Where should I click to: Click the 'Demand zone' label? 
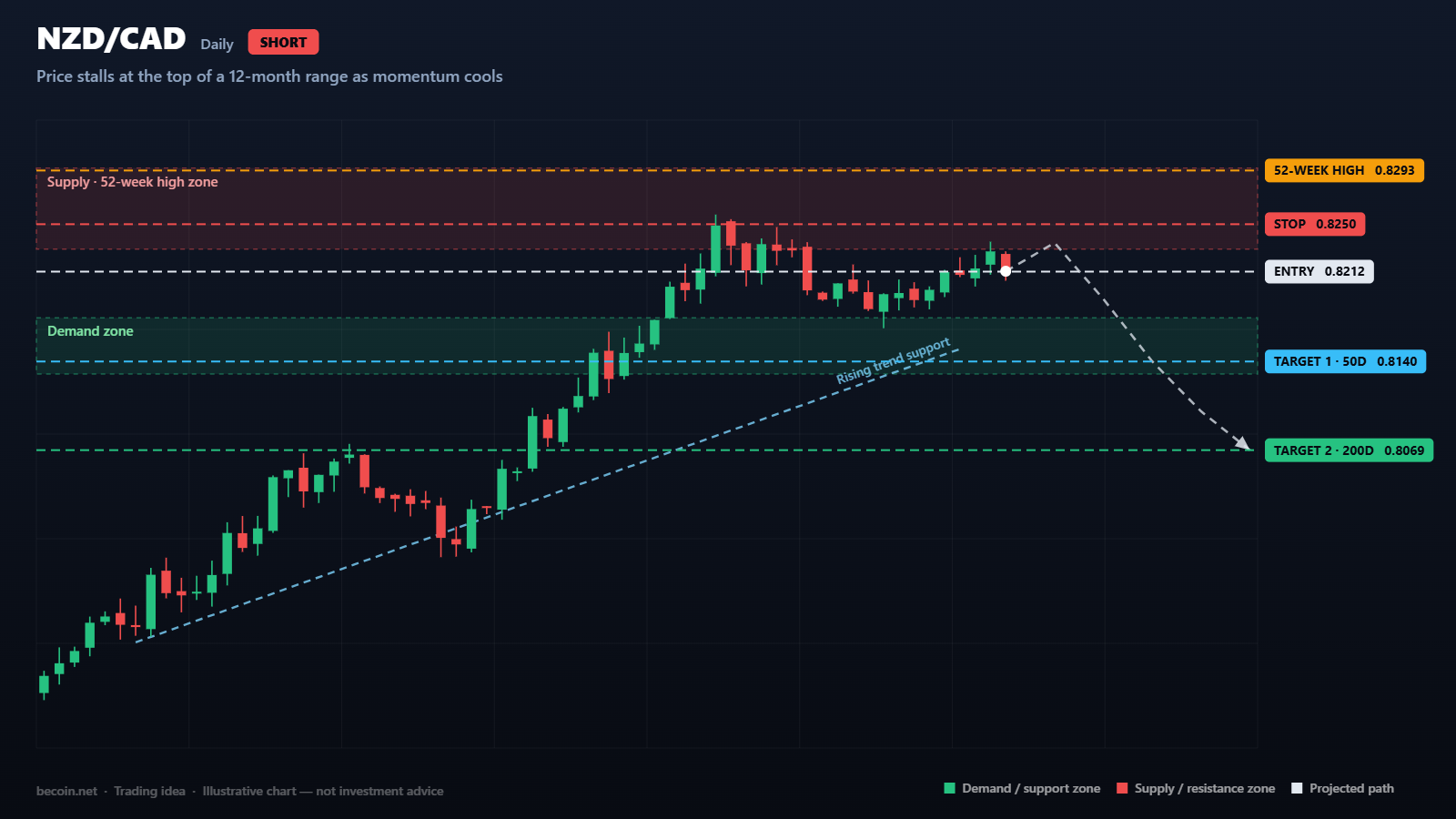coord(90,331)
